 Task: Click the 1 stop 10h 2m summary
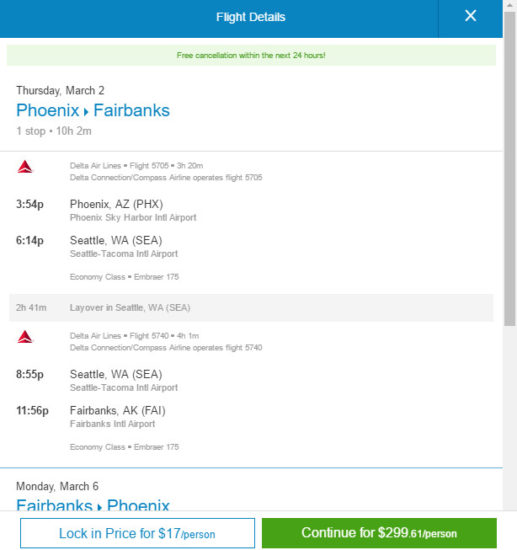(54, 131)
